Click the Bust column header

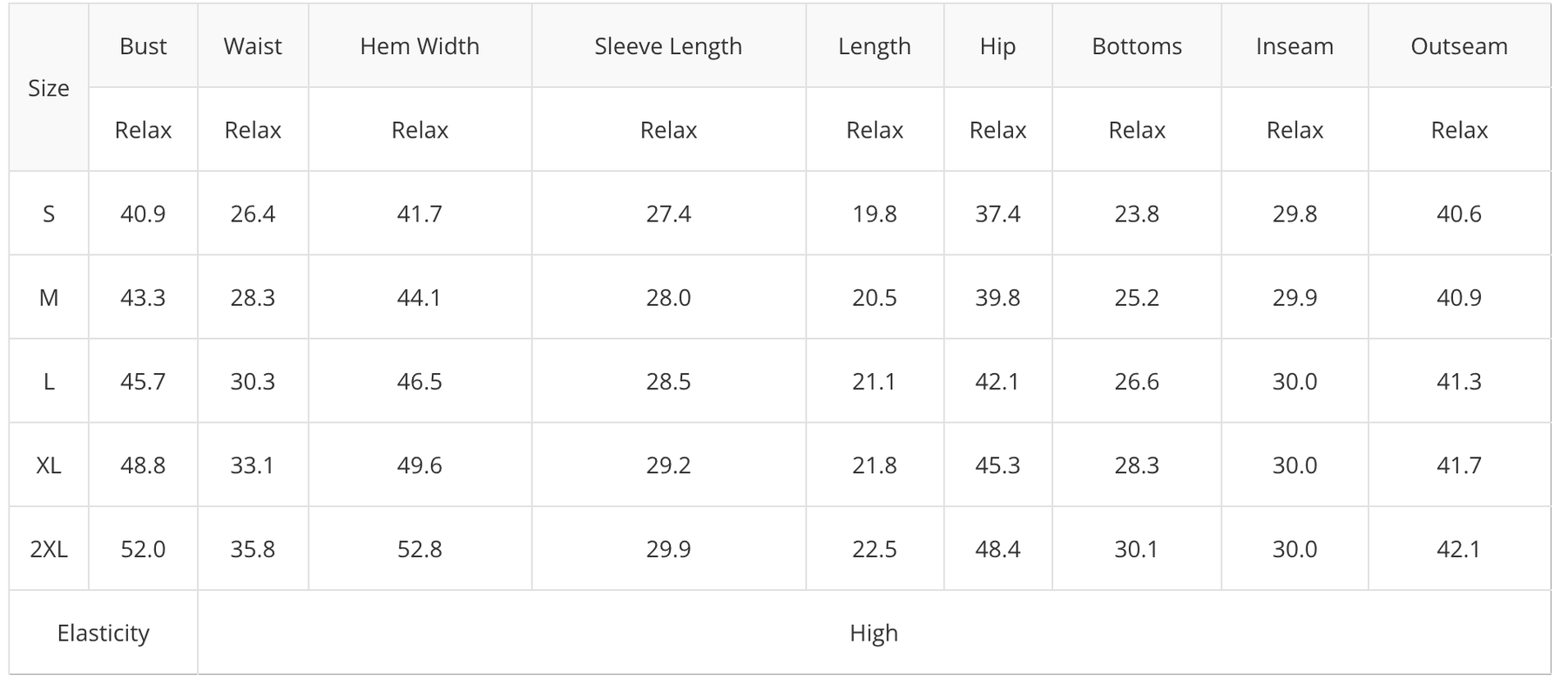coord(143,46)
